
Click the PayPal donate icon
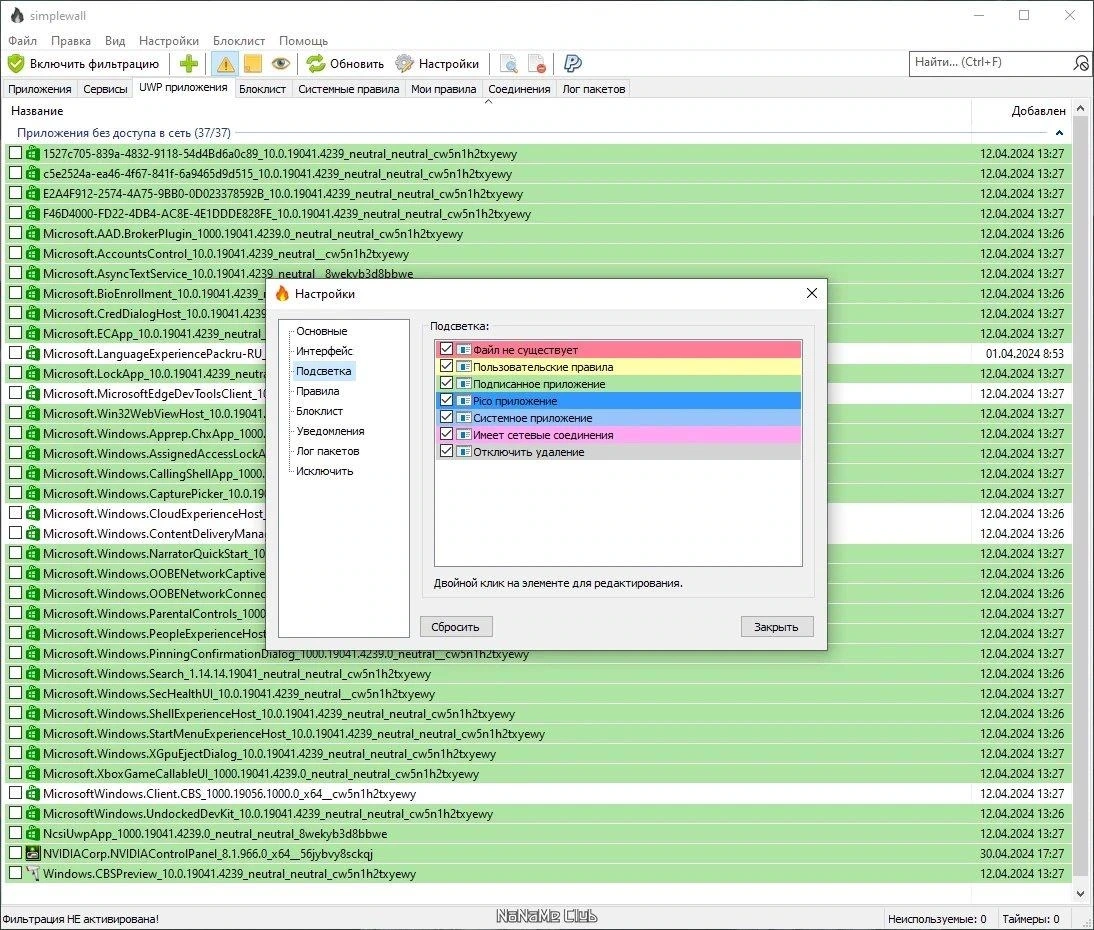pyautogui.click(x=572, y=63)
